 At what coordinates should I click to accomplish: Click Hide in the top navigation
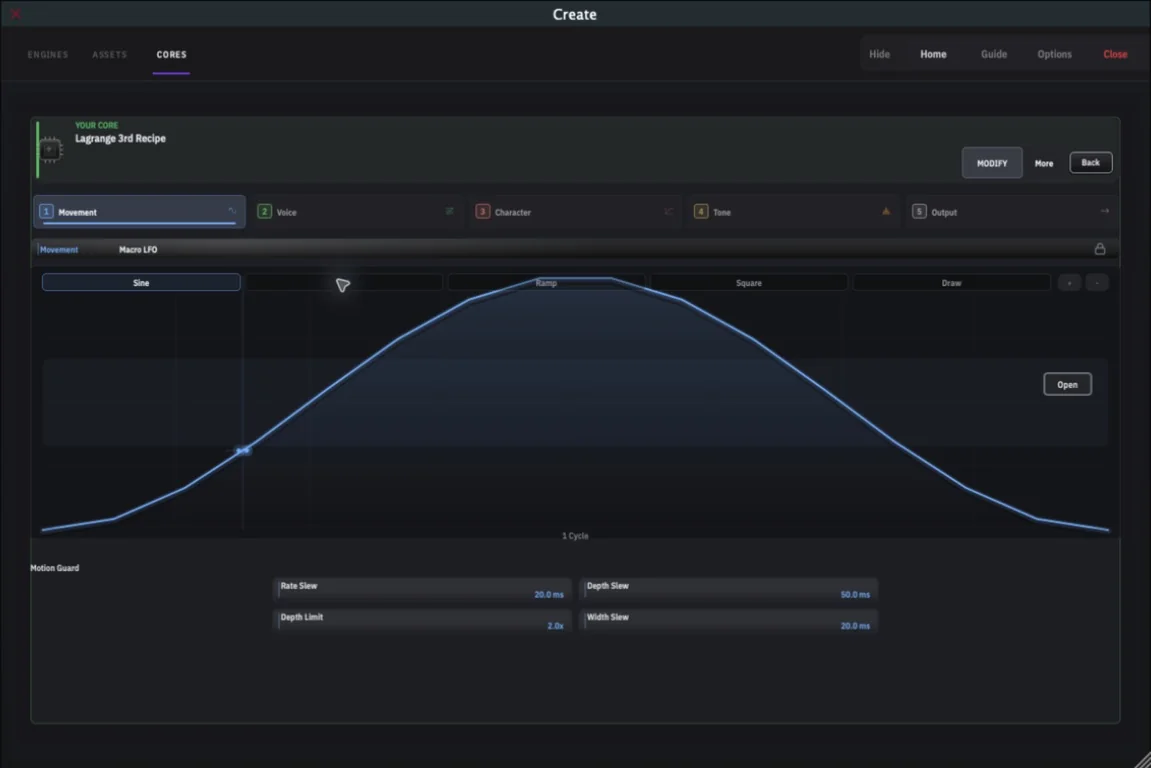(x=879, y=54)
